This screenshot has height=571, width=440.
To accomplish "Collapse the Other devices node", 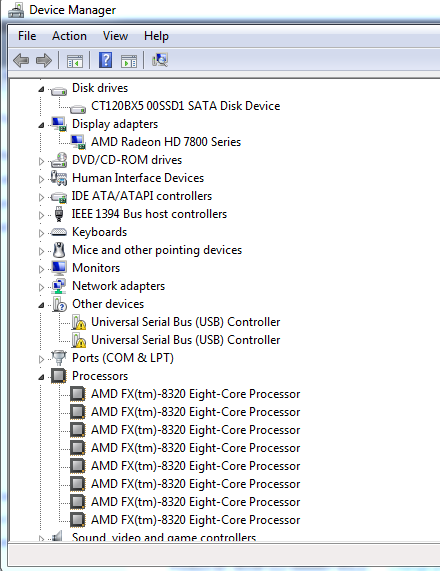I will point(41,305).
